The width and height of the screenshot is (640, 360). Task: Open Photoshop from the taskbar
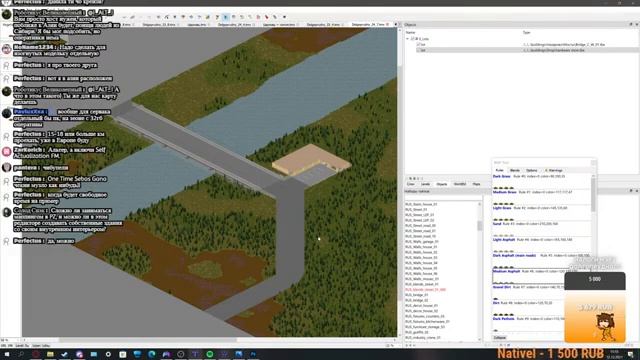(x=253, y=354)
